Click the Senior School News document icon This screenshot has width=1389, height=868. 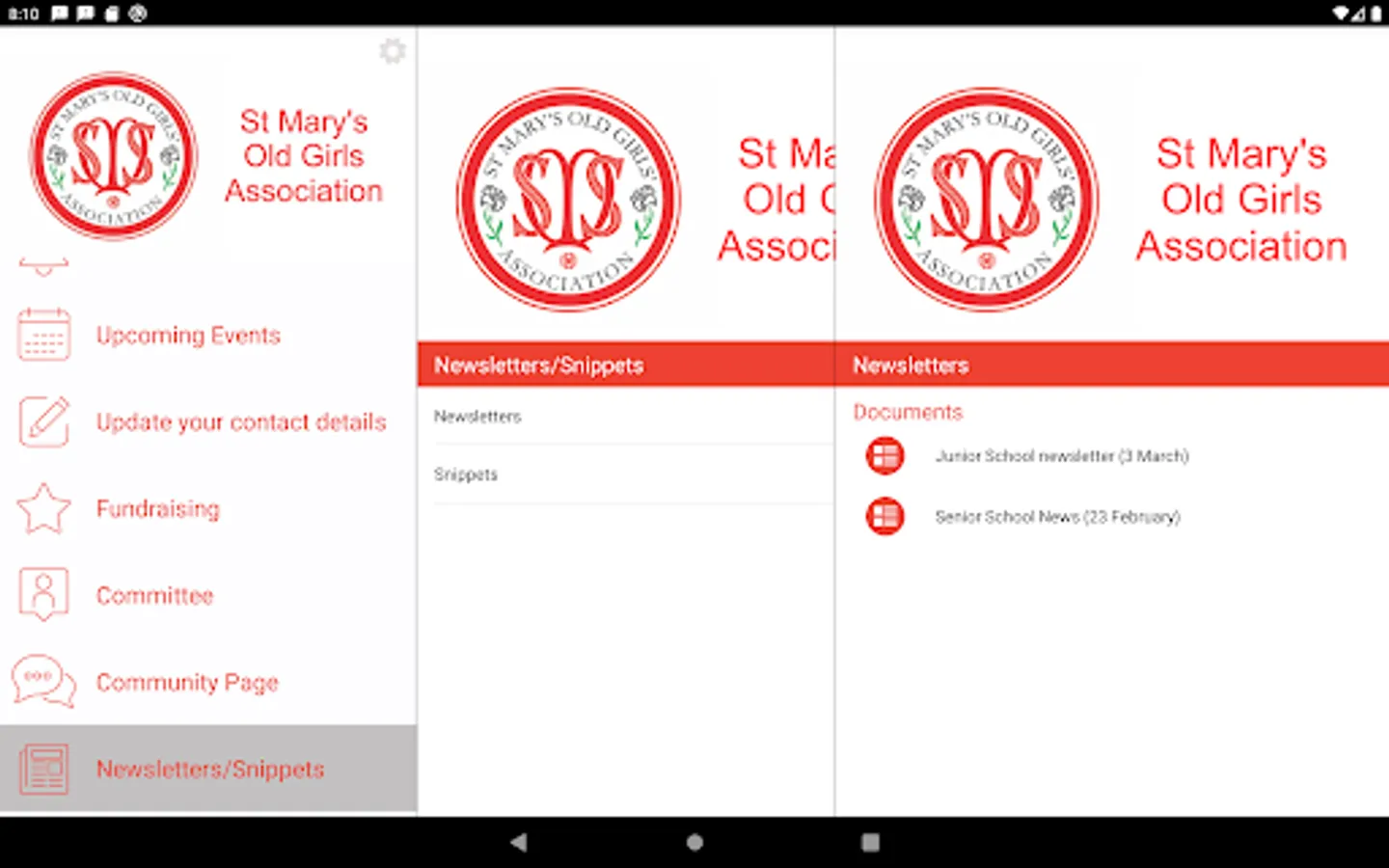click(885, 517)
